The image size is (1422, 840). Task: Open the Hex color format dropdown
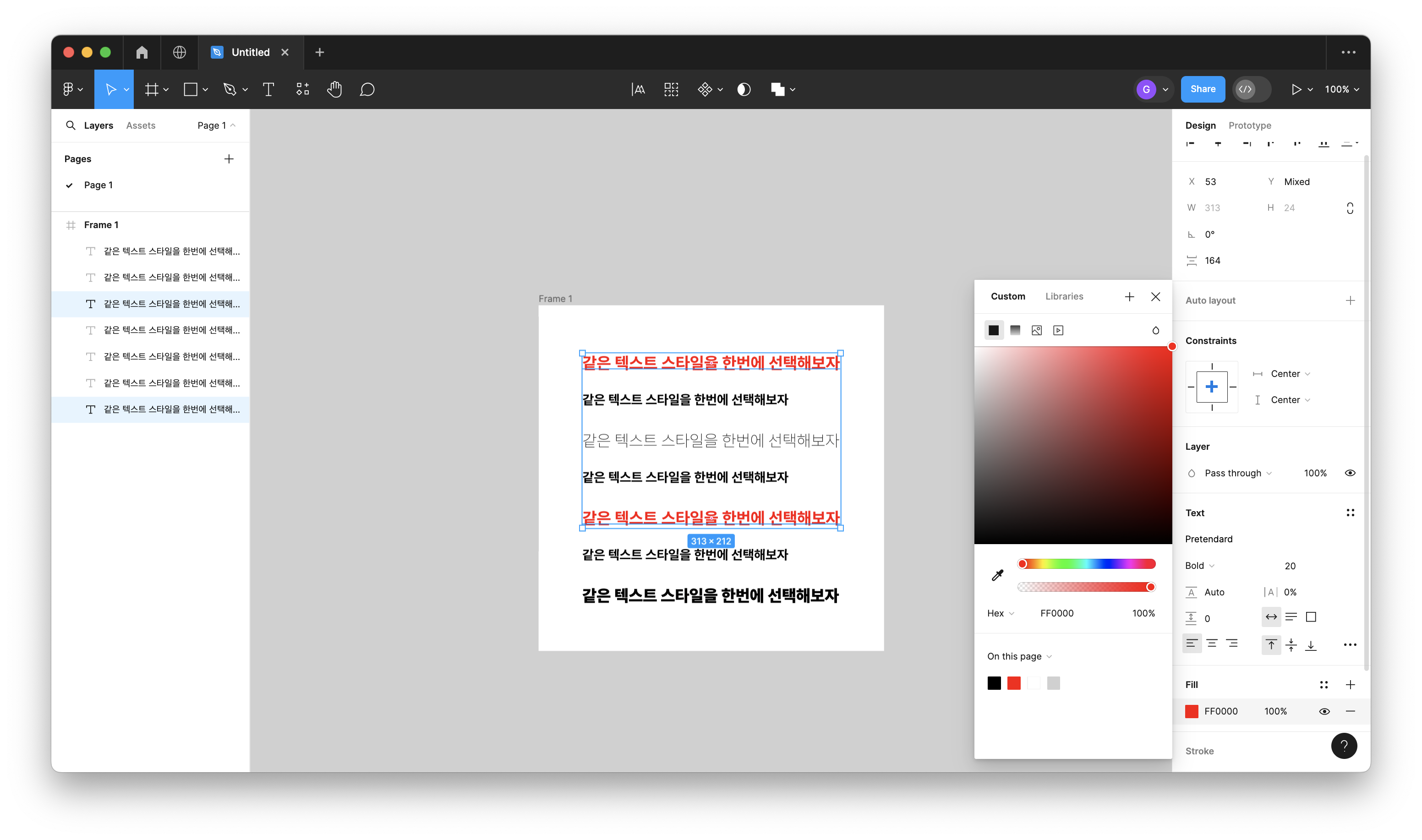[x=1000, y=613]
